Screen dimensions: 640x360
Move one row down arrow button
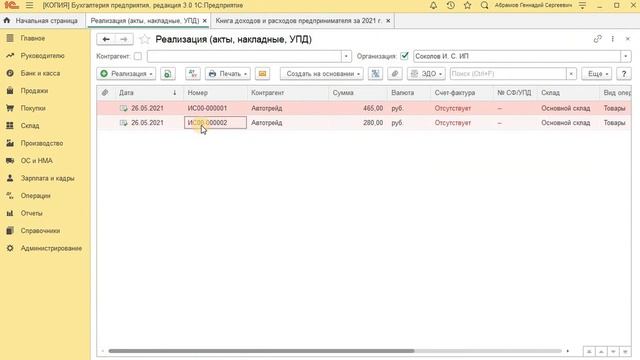point(613,351)
